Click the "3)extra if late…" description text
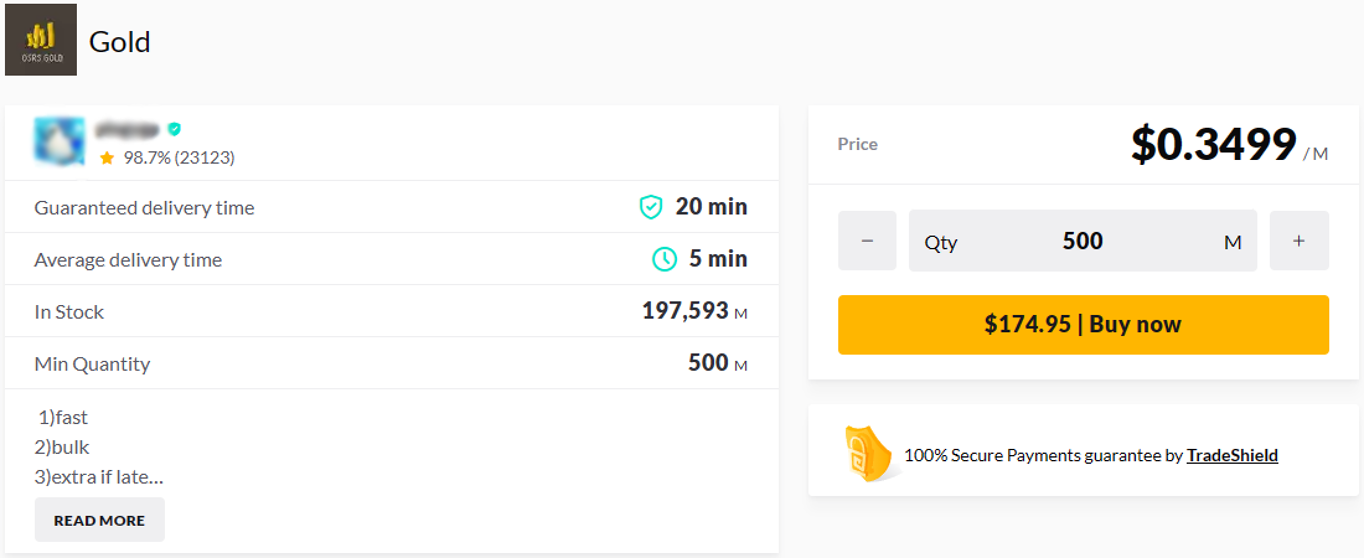The height and width of the screenshot is (558, 1364). click(99, 477)
